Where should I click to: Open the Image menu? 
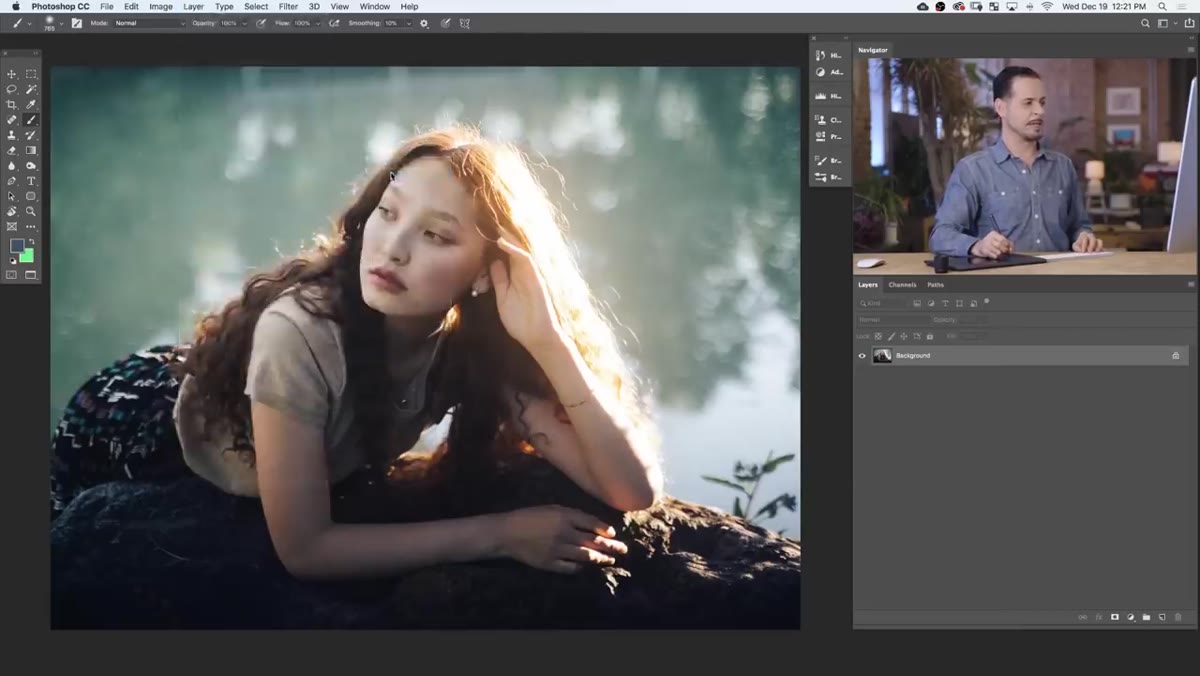(x=161, y=6)
